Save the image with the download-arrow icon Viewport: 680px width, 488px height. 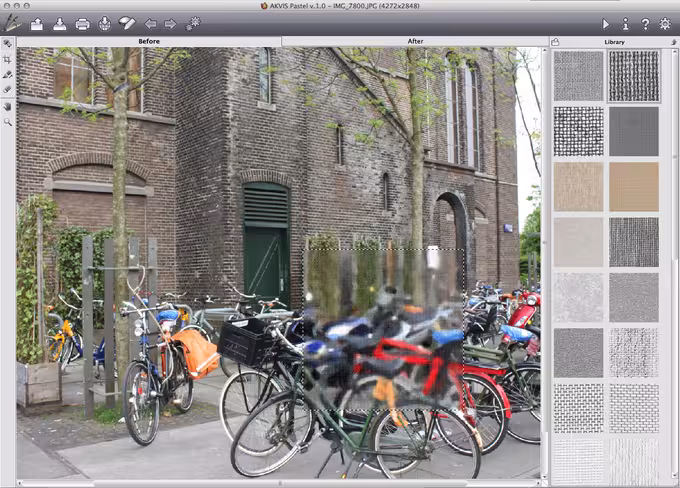(x=59, y=24)
